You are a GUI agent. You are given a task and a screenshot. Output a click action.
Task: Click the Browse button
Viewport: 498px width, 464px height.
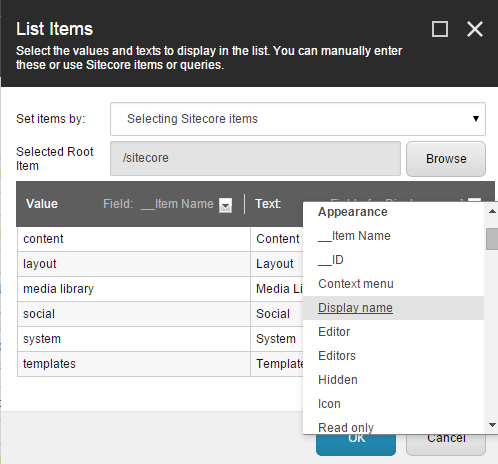click(x=446, y=159)
